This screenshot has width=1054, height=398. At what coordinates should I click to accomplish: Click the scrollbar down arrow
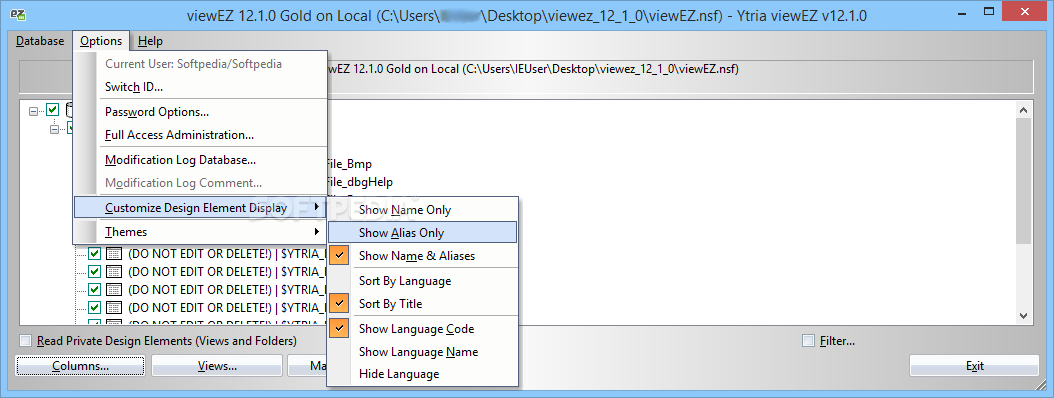pos(1023,315)
